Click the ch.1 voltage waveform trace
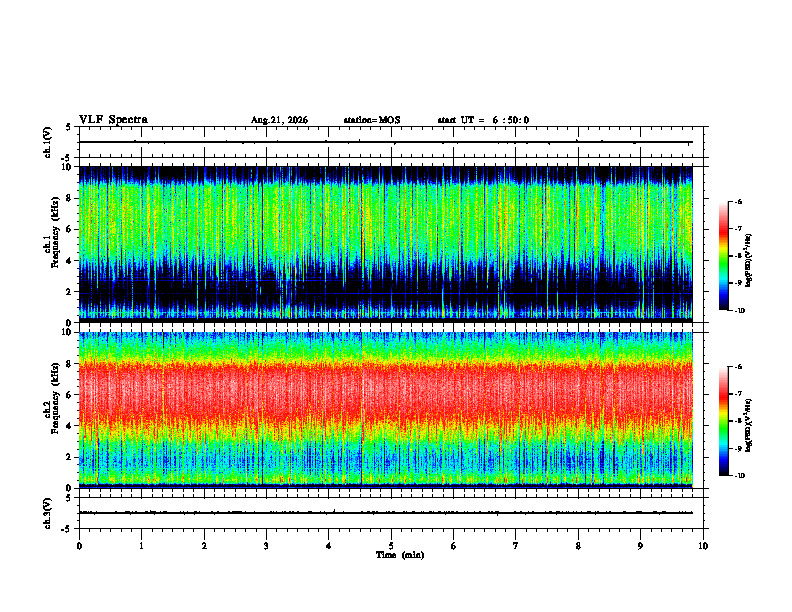The image size is (792, 612). (x=385, y=142)
